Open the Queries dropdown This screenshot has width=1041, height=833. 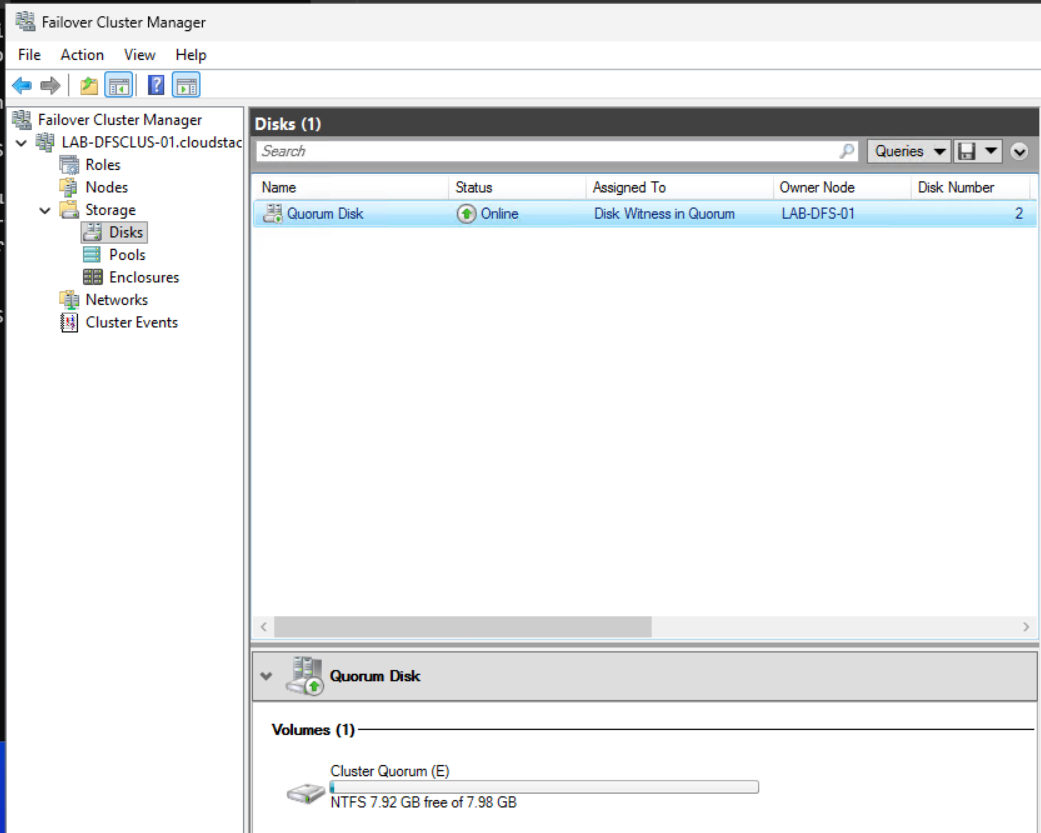909,151
